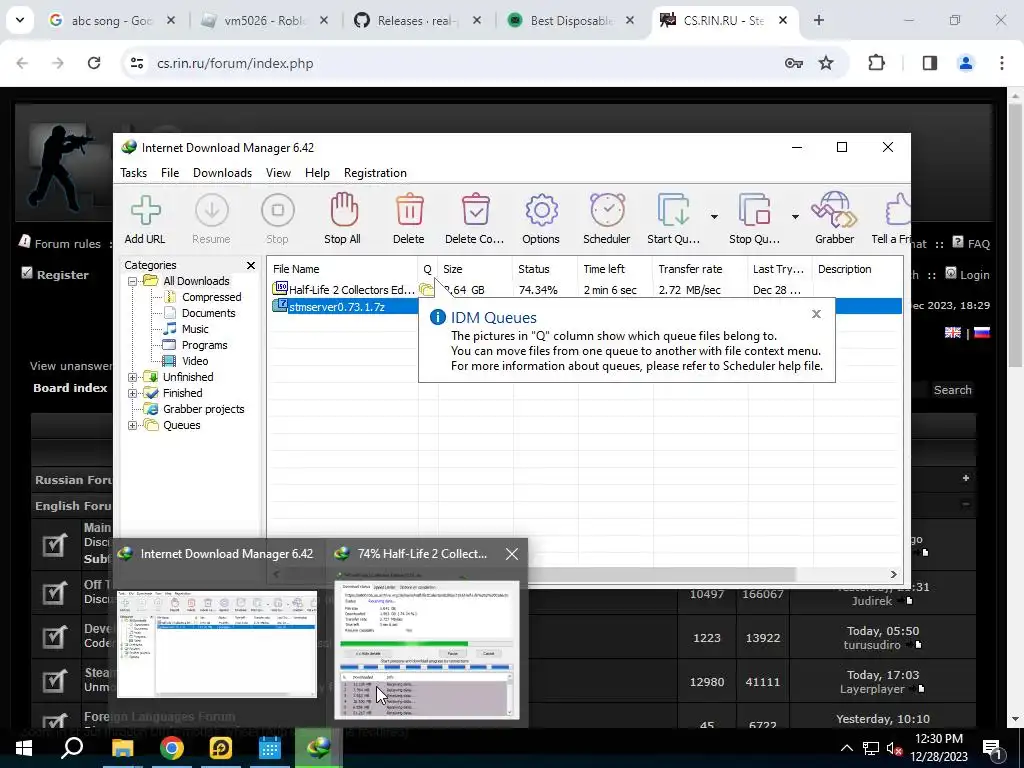
Task: Open IDM Options gear icon
Action: (x=541, y=210)
